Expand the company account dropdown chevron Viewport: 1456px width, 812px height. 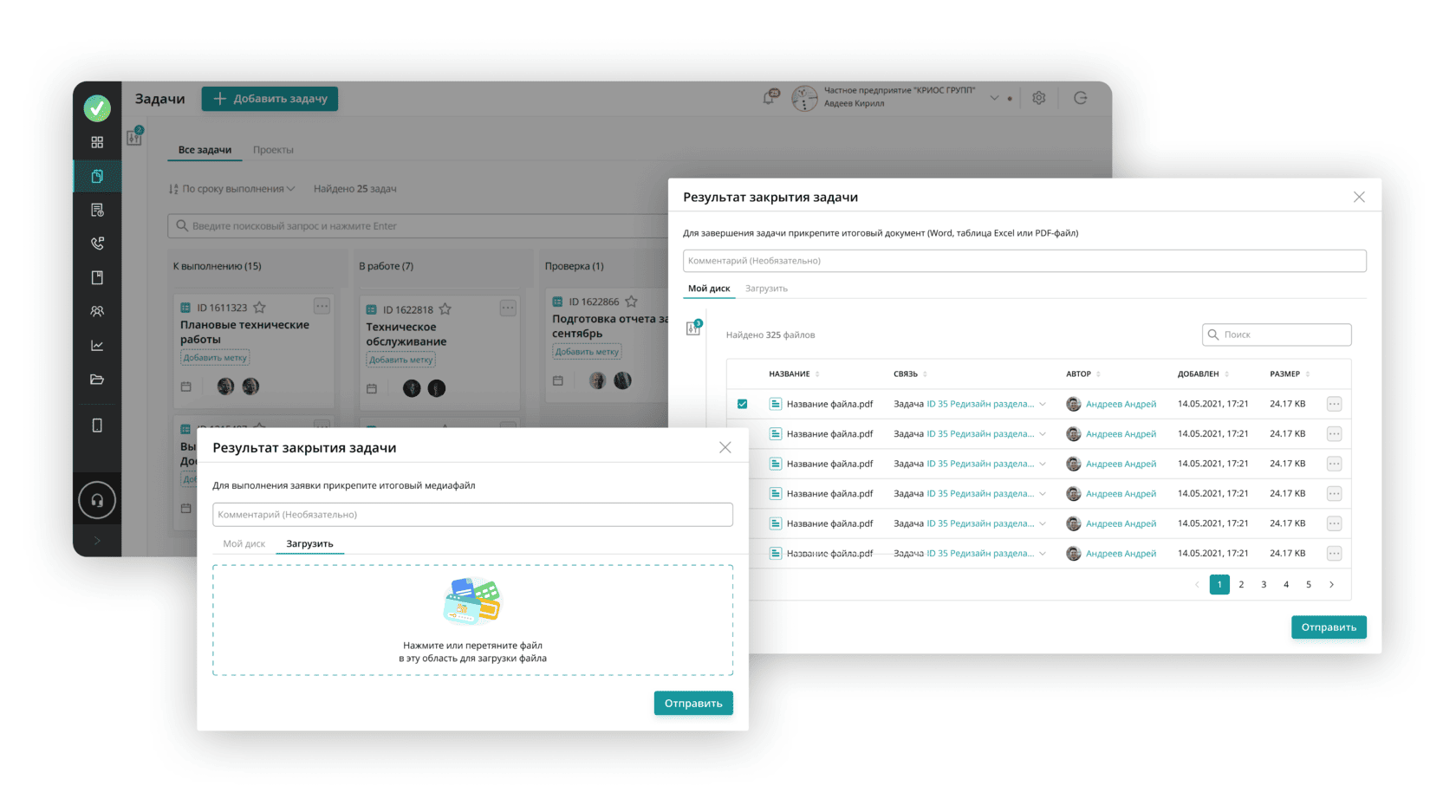[994, 98]
